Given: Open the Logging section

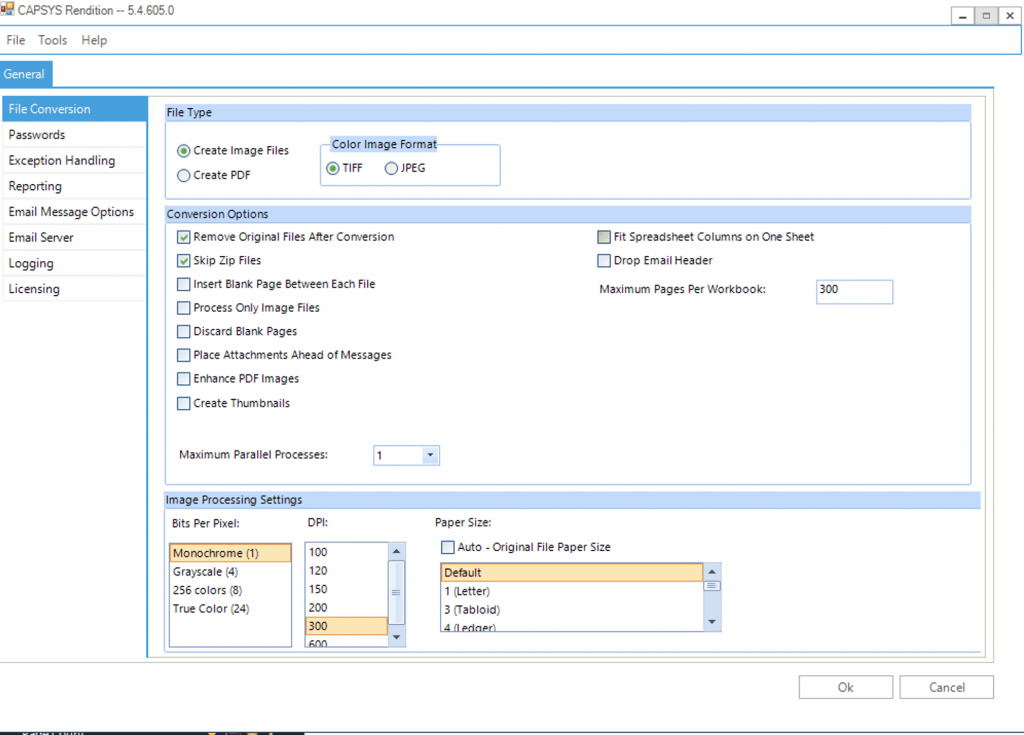Looking at the screenshot, I should (74, 263).
